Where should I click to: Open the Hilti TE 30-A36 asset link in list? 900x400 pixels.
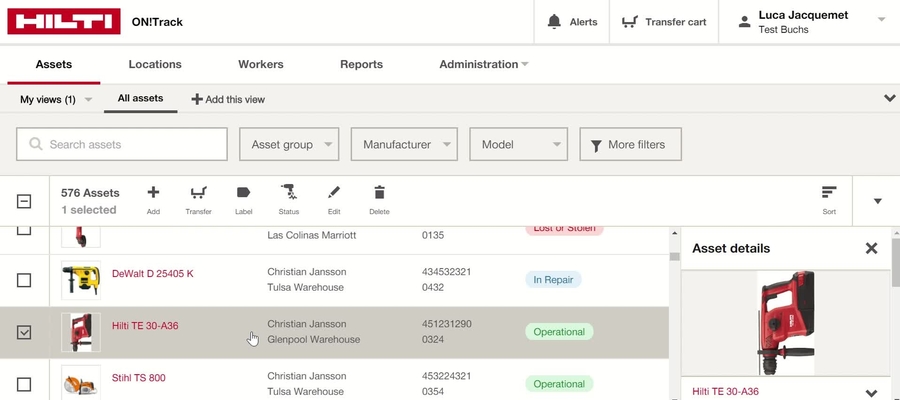point(145,326)
